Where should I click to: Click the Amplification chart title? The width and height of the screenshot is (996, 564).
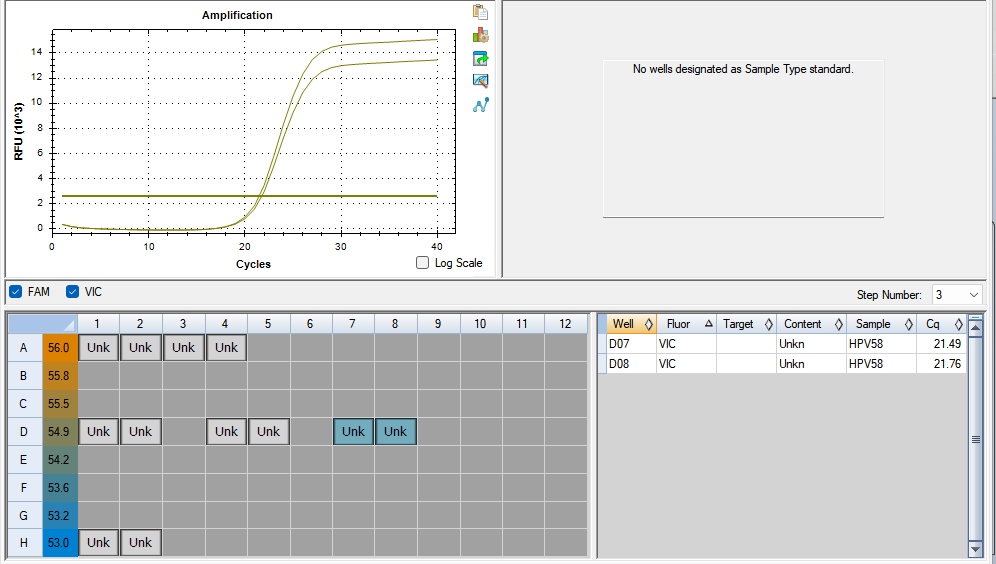pyautogui.click(x=237, y=15)
